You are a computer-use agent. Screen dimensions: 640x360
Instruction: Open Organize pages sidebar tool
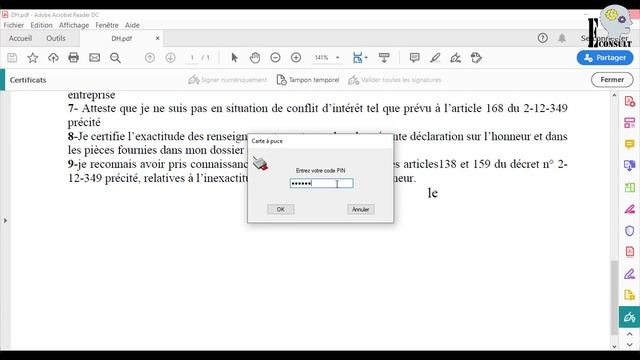[629, 187]
